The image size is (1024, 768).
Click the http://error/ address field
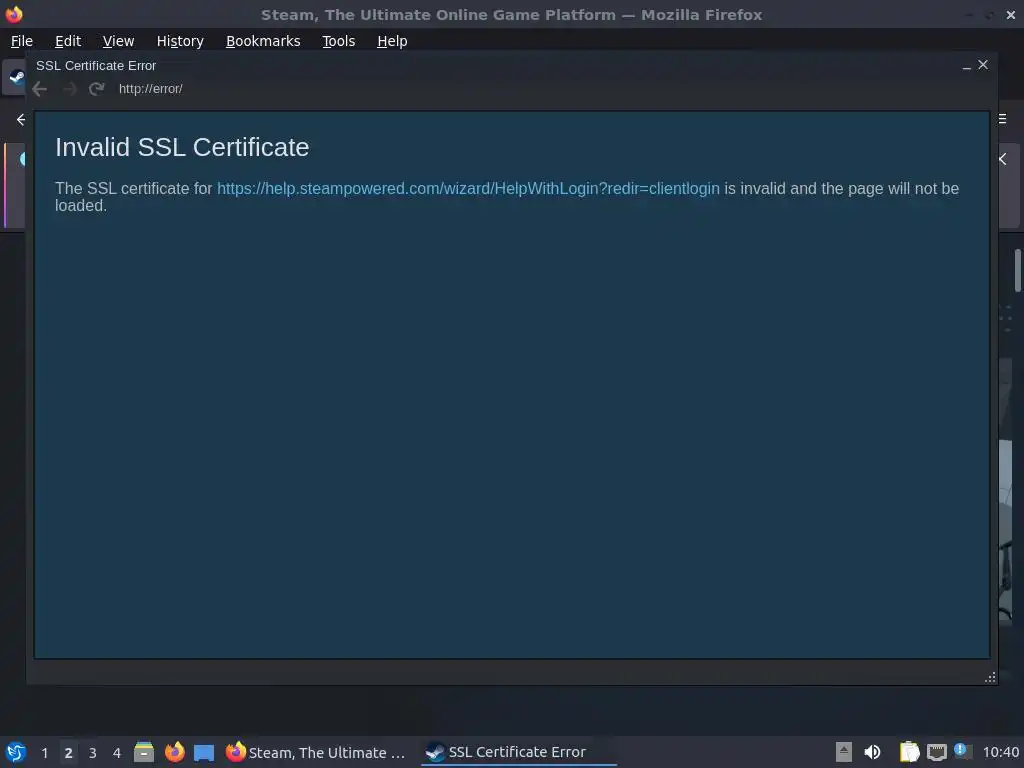(150, 89)
